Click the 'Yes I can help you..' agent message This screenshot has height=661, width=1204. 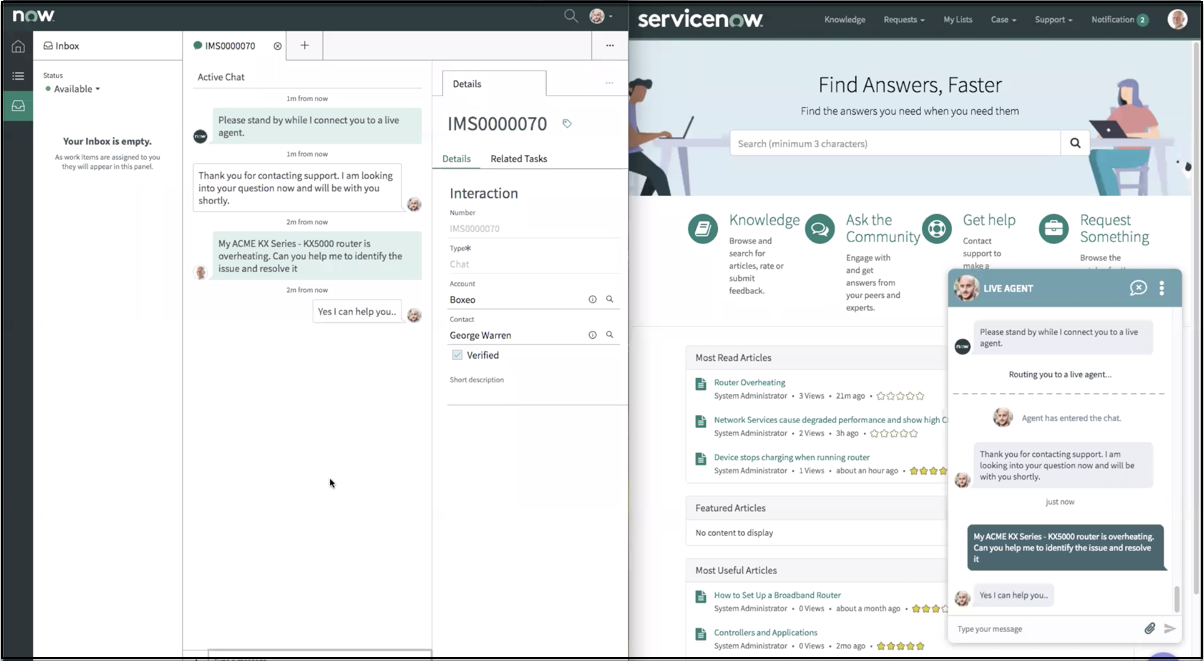357,312
